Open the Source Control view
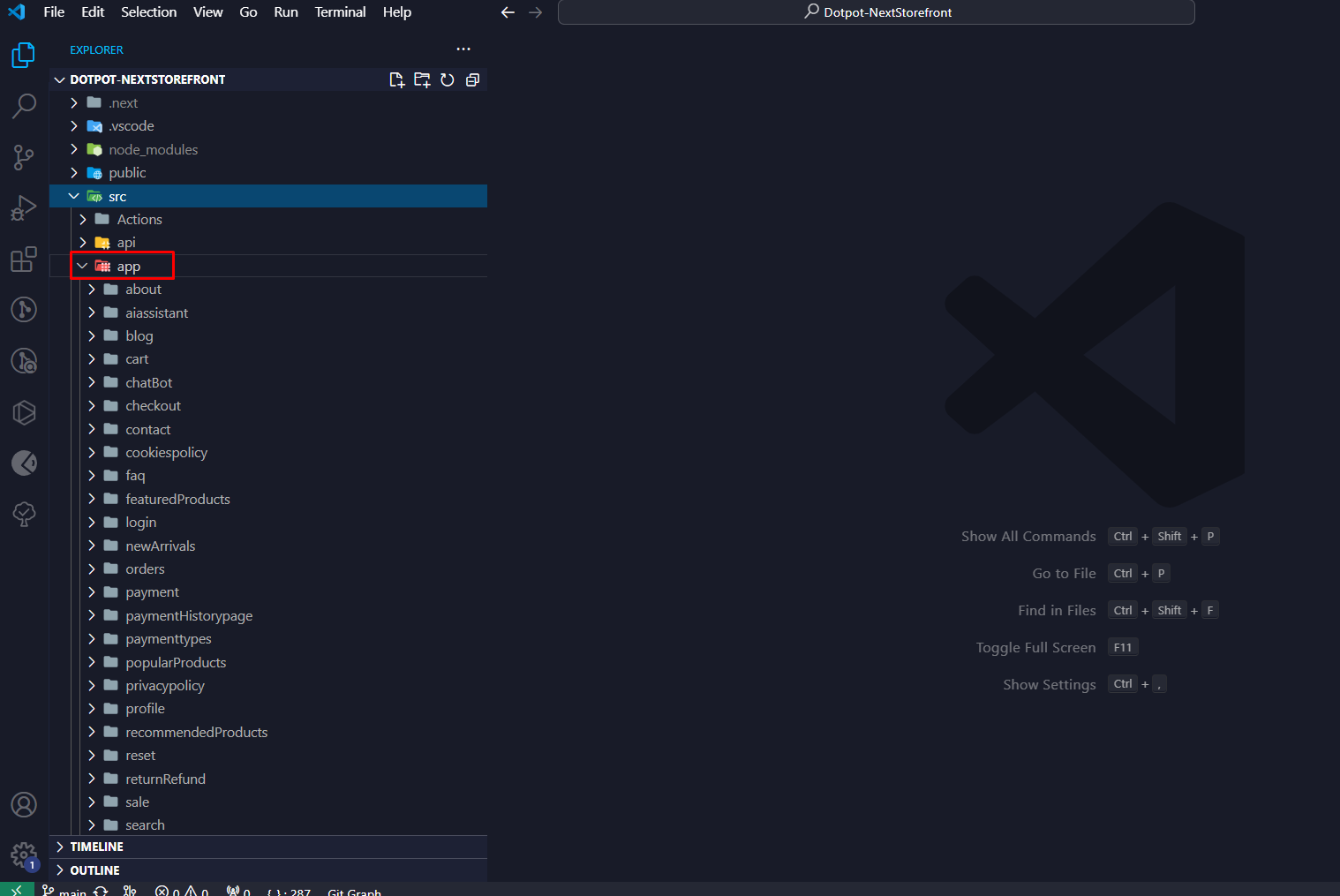 coord(24,157)
